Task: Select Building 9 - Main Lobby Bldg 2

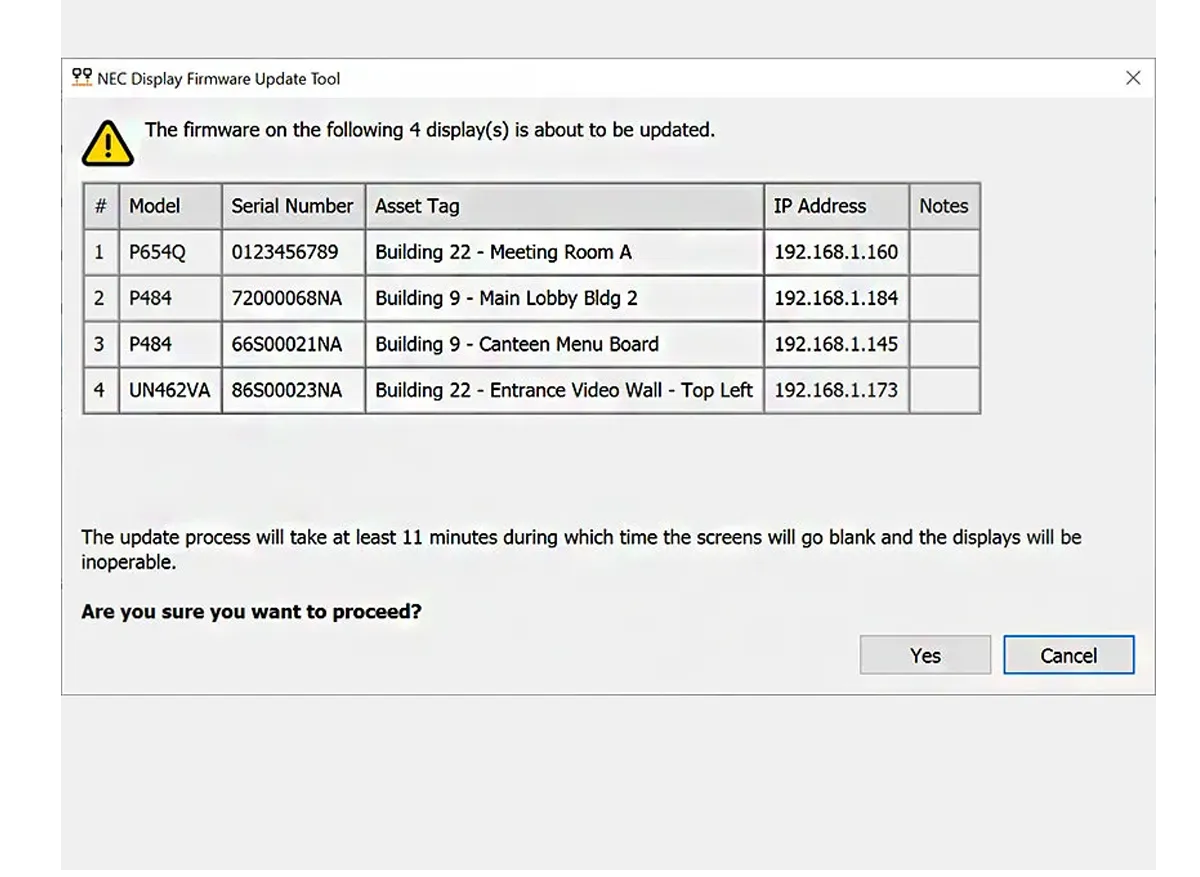Action: click(x=564, y=298)
